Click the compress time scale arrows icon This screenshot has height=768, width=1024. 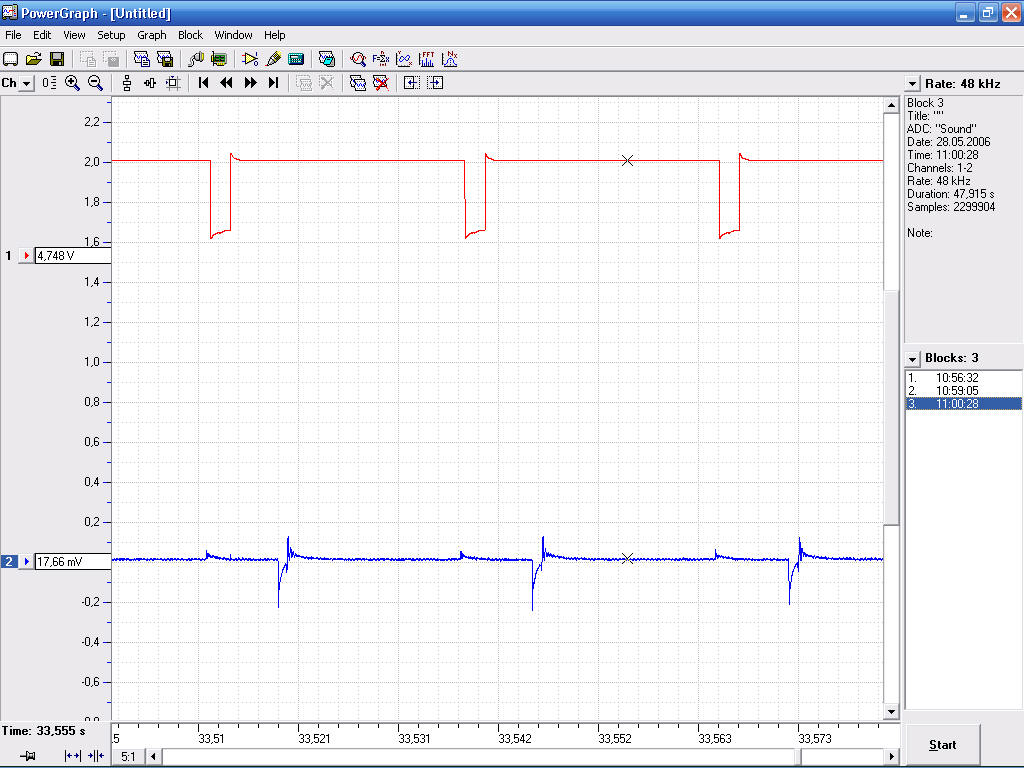point(95,756)
